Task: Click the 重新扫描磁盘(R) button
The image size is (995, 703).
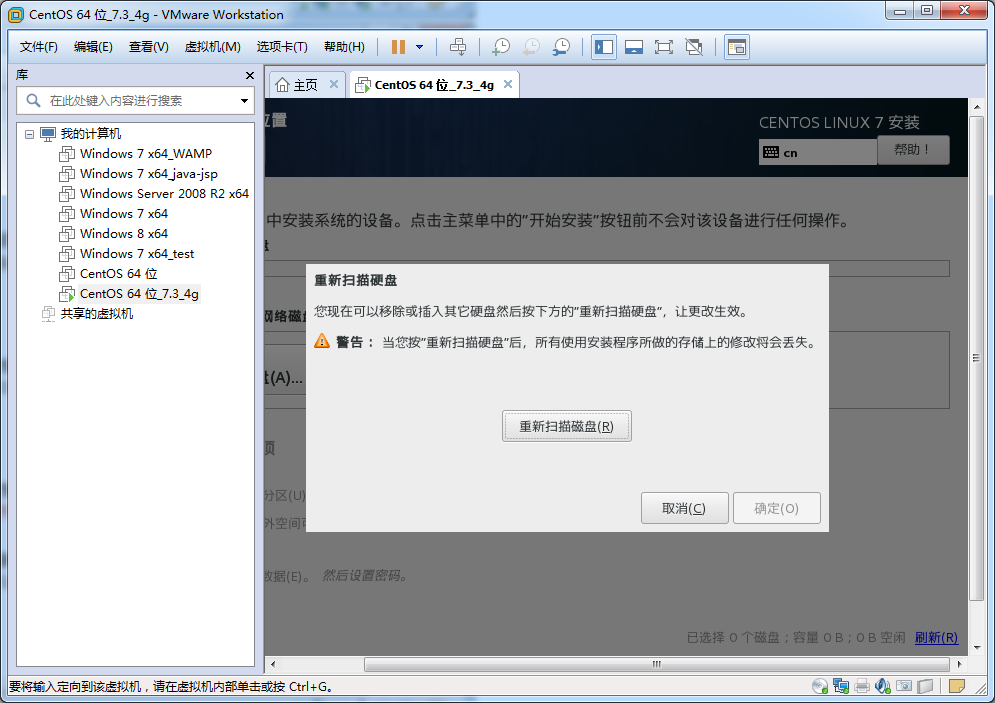Action: point(567,426)
